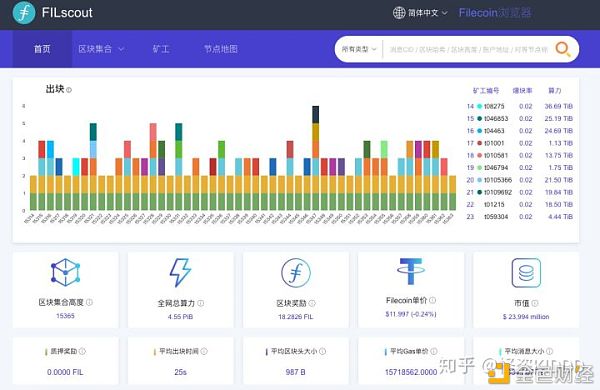This screenshot has width=600, height=390.
Task: Click info icon beside 区块集合高度
Action: [89, 302]
